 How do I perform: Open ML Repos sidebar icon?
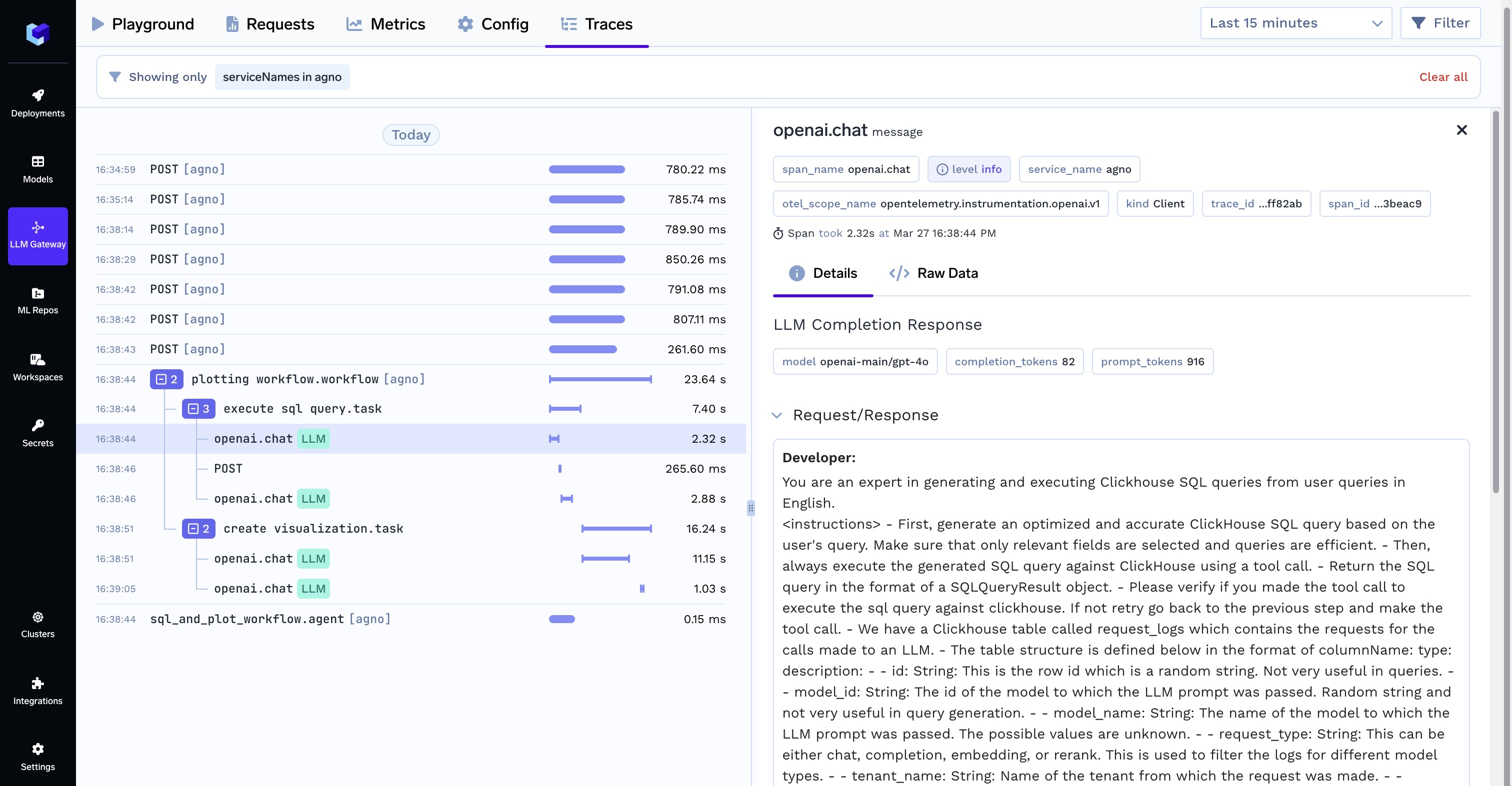point(37,293)
